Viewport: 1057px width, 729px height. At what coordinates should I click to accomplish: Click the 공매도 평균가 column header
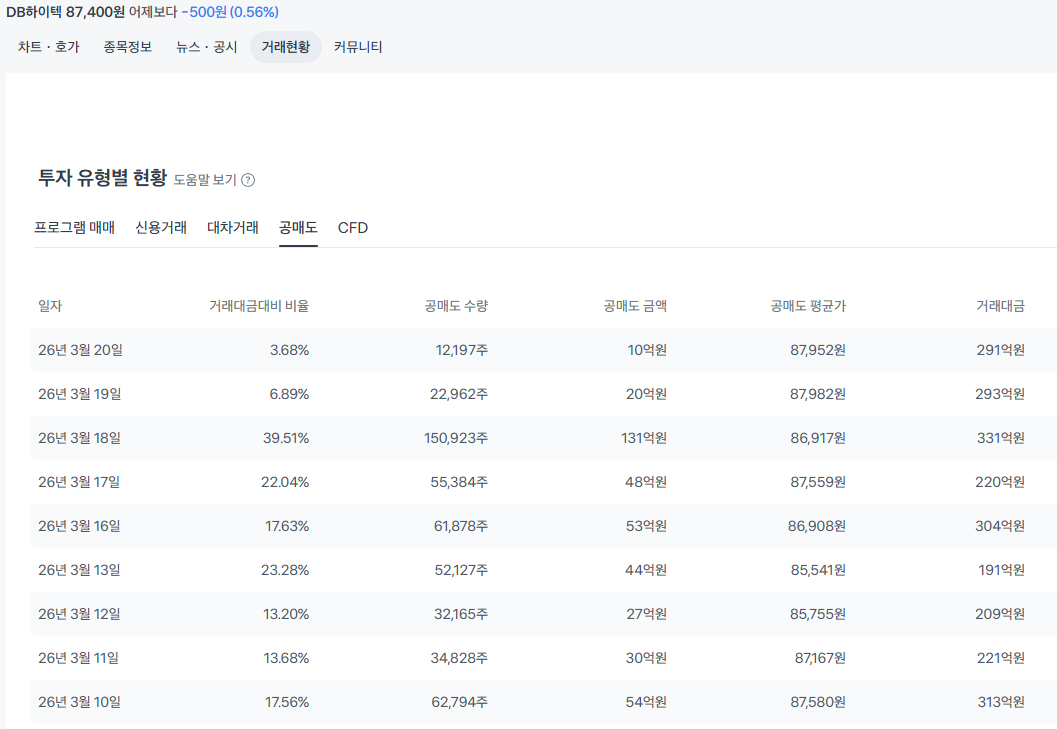(808, 306)
